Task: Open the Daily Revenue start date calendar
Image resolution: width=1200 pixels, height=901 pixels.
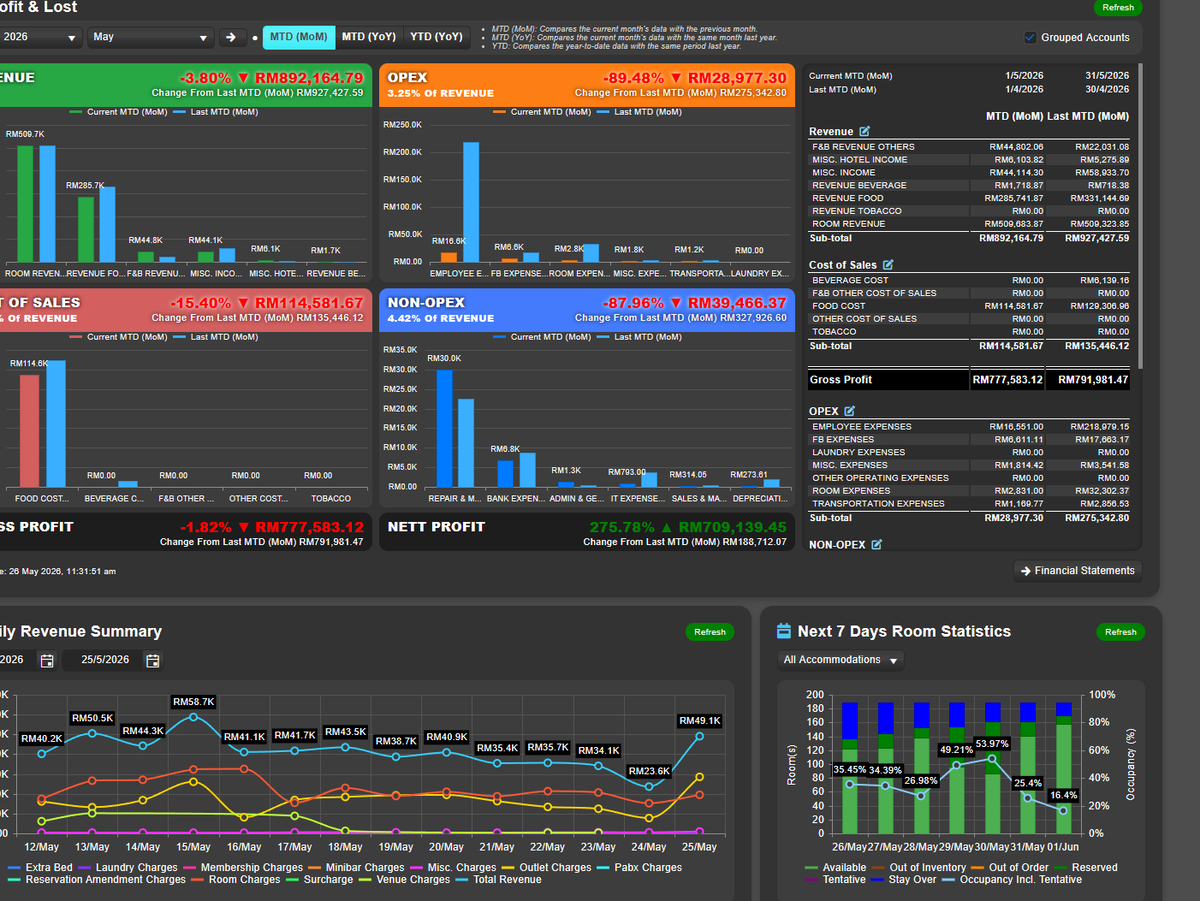Action: tap(46, 660)
